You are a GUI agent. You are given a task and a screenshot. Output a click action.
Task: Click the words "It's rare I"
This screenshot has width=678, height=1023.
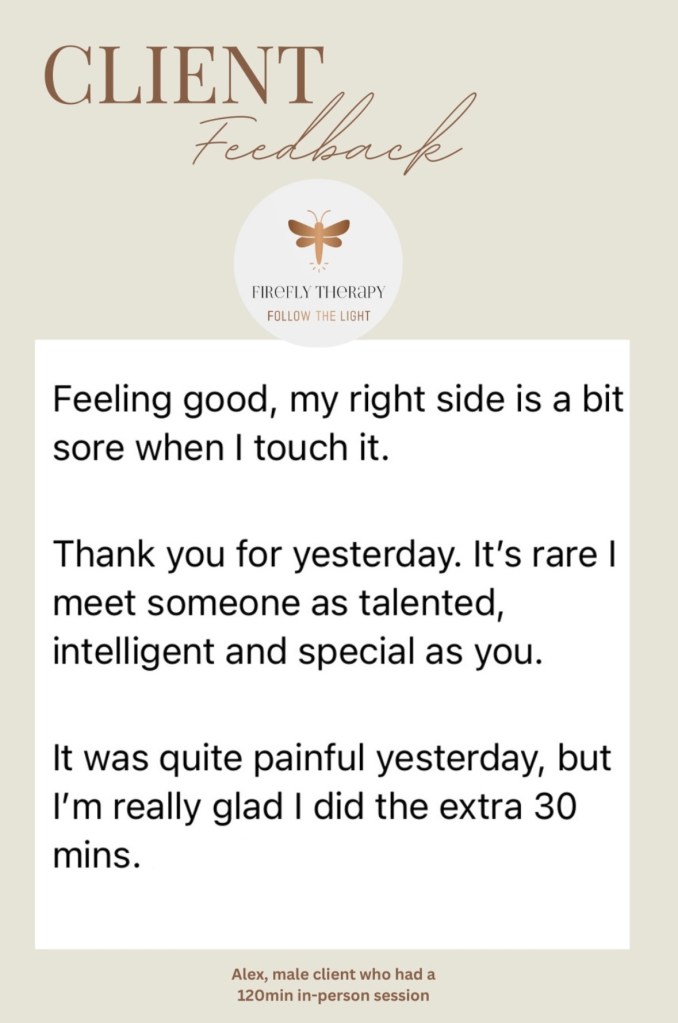(x=557, y=555)
